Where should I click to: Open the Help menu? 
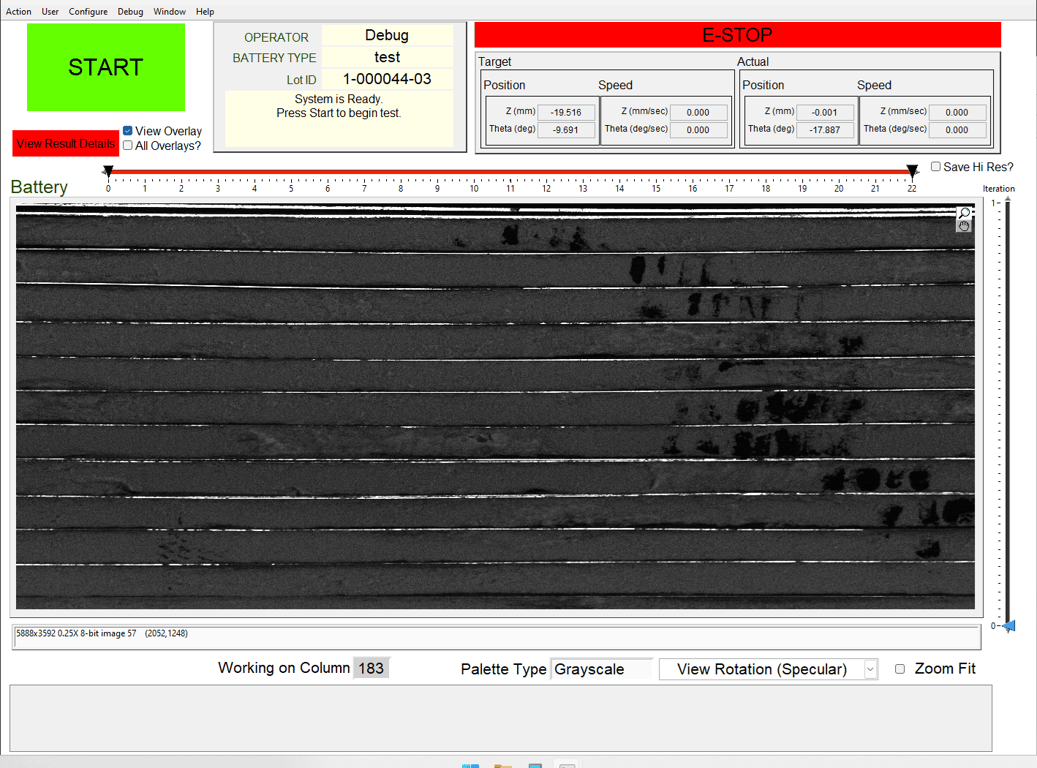pyautogui.click(x=205, y=11)
